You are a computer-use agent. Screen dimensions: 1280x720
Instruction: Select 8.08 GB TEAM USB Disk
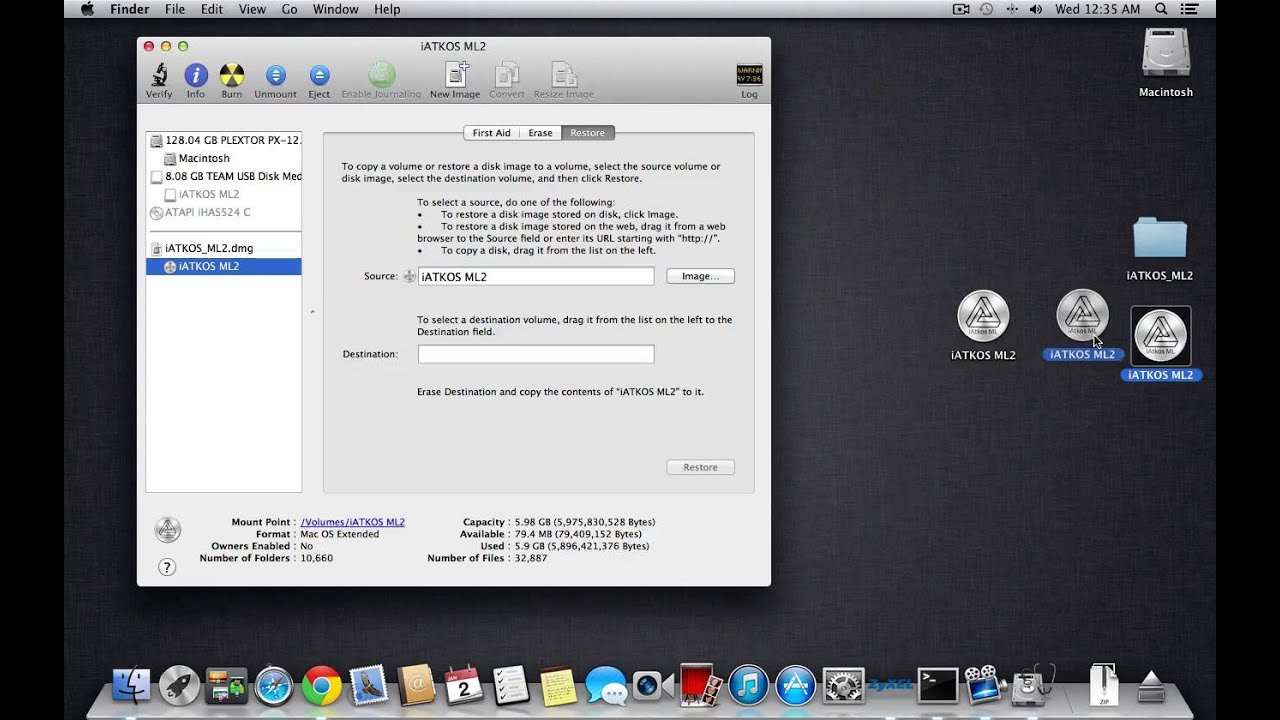[224, 176]
